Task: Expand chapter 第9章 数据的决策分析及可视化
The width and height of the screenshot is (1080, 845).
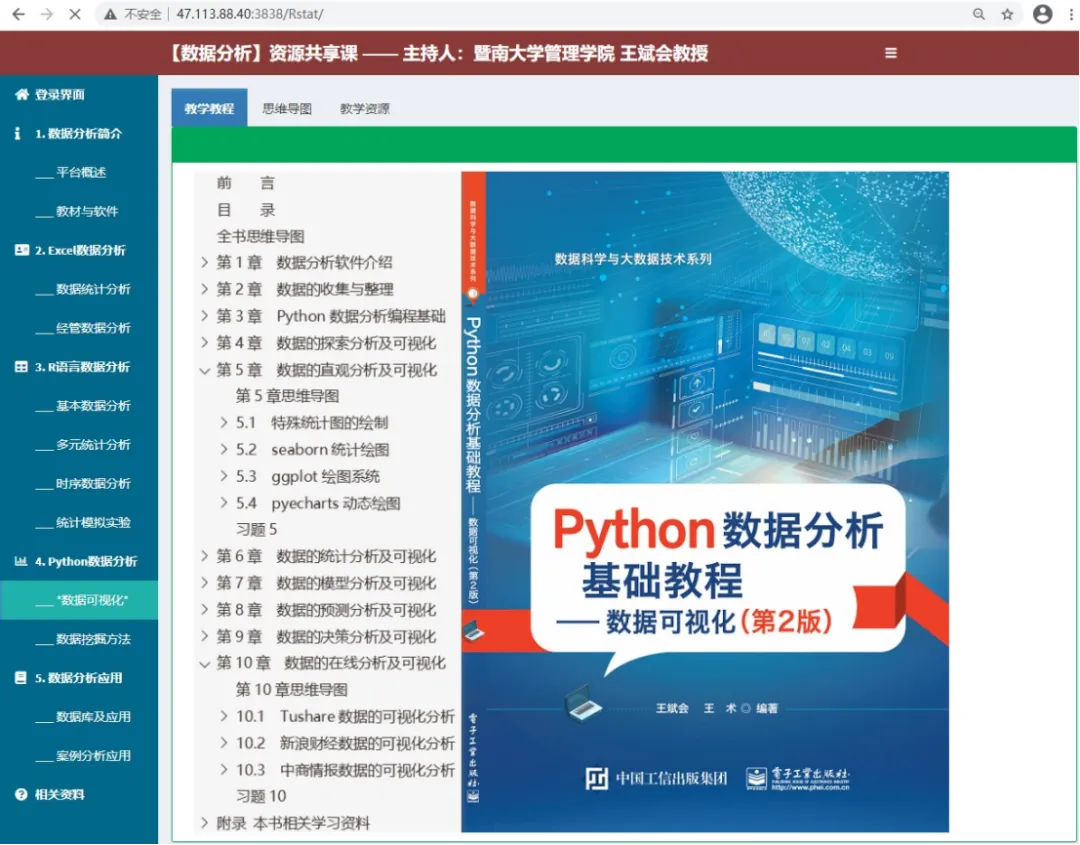Action: [x=205, y=637]
